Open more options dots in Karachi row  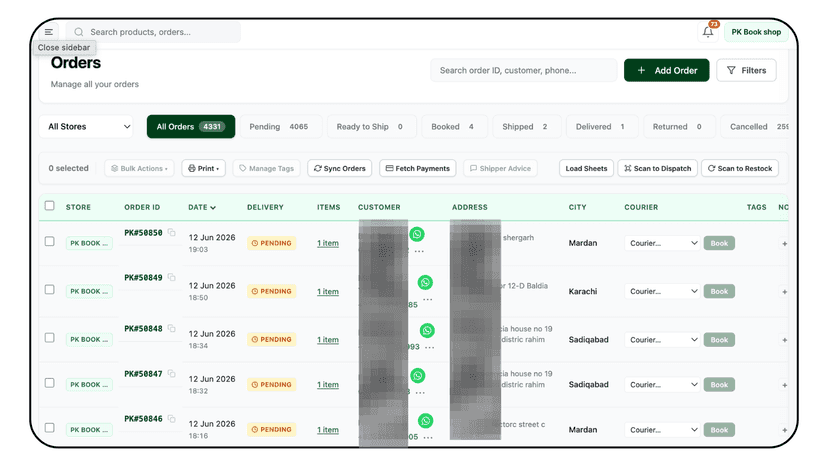(x=428, y=300)
